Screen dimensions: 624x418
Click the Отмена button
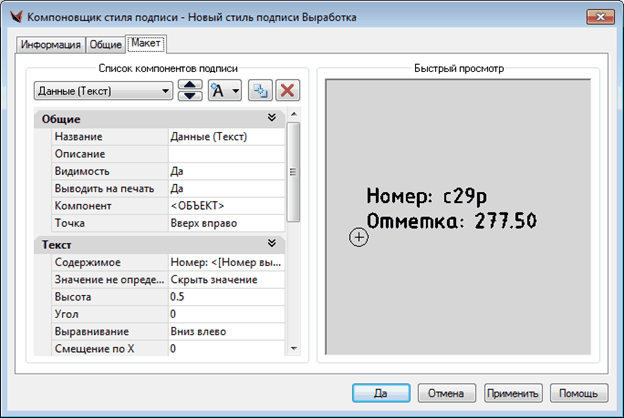click(x=446, y=393)
